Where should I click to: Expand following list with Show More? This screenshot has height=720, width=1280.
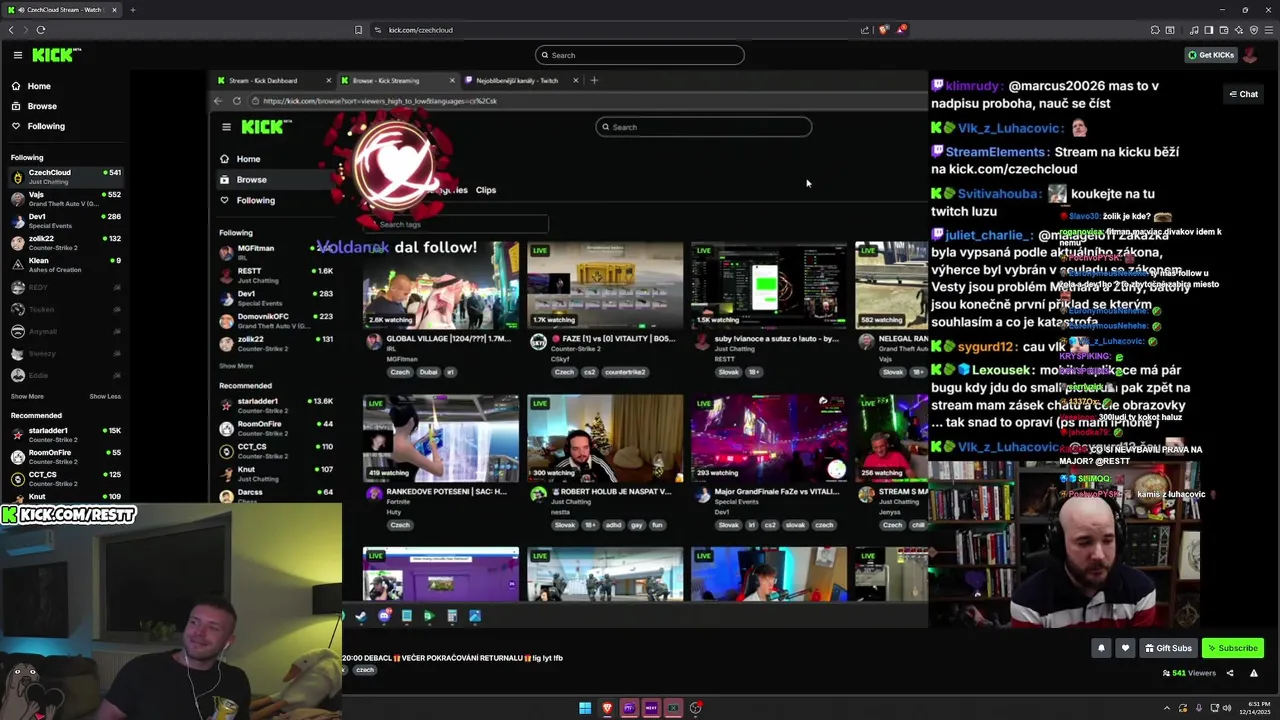point(27,396)
